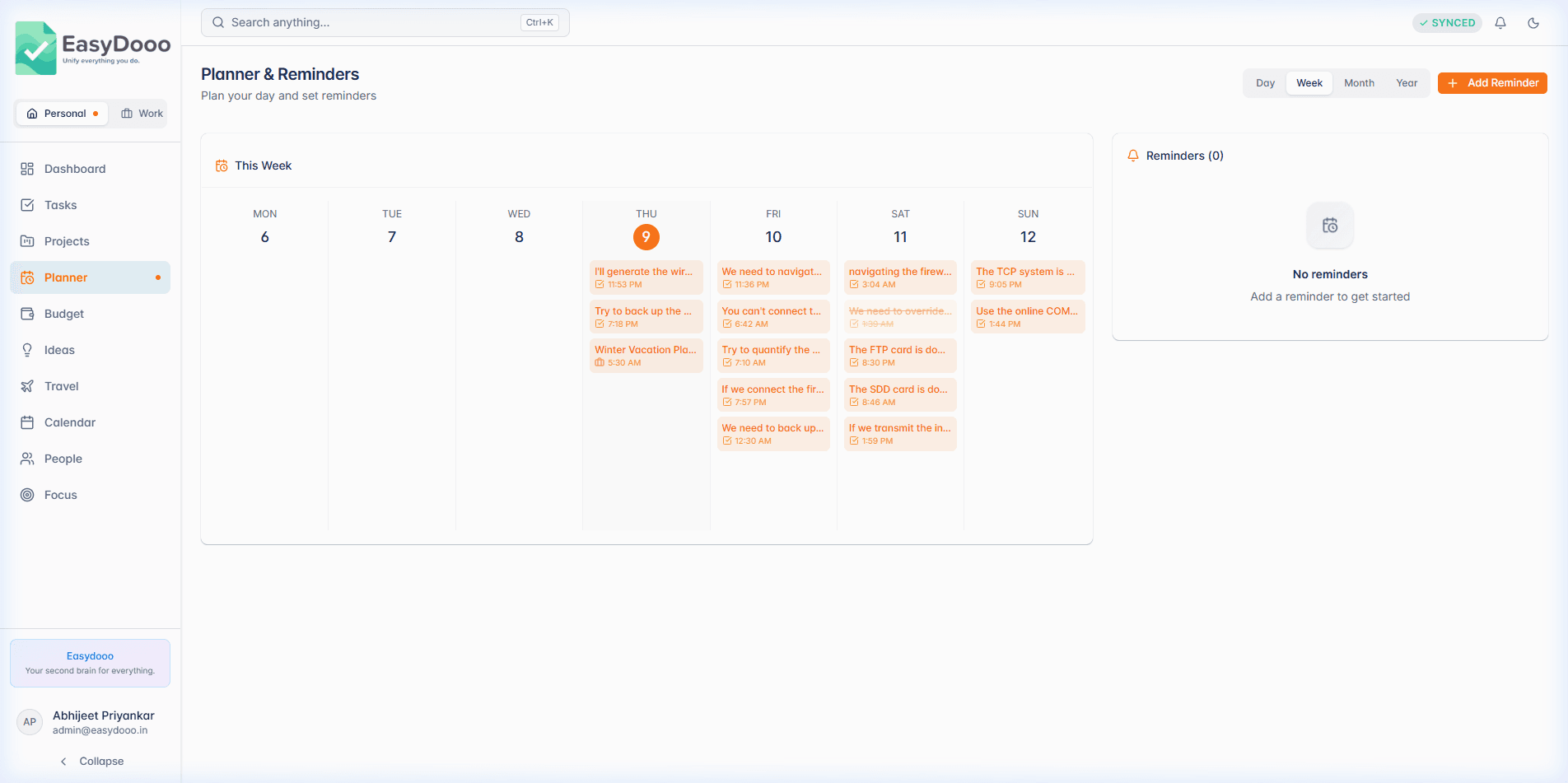Click the Budget wallet icon in sidebar

(27, 314)
